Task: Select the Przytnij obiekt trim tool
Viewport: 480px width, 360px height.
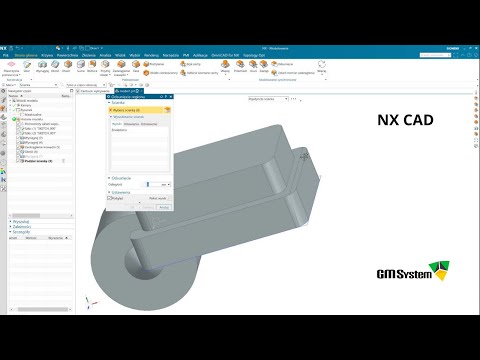Action: [x=105, y=68]
